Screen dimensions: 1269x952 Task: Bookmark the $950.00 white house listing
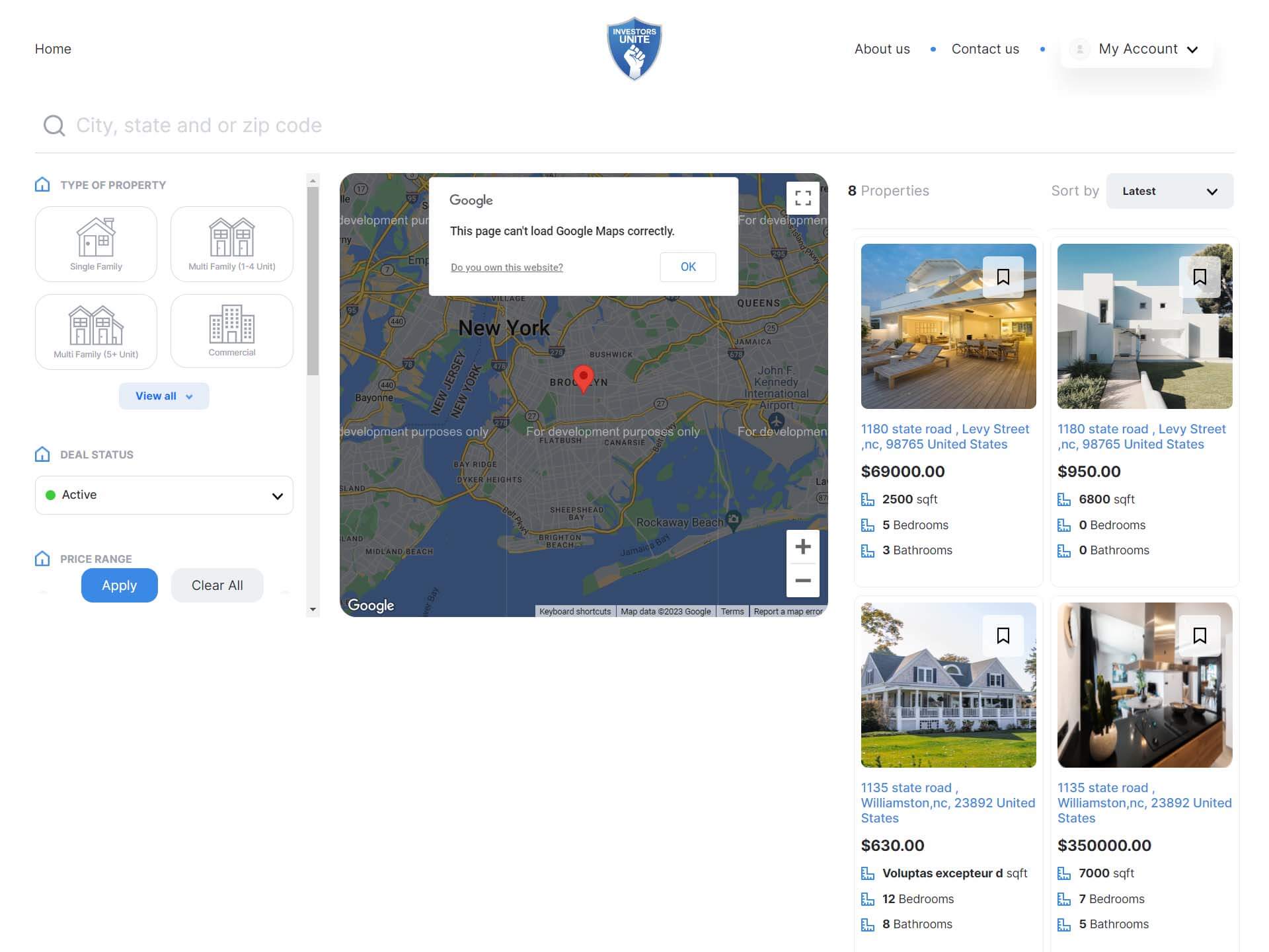coord(1199,277)
